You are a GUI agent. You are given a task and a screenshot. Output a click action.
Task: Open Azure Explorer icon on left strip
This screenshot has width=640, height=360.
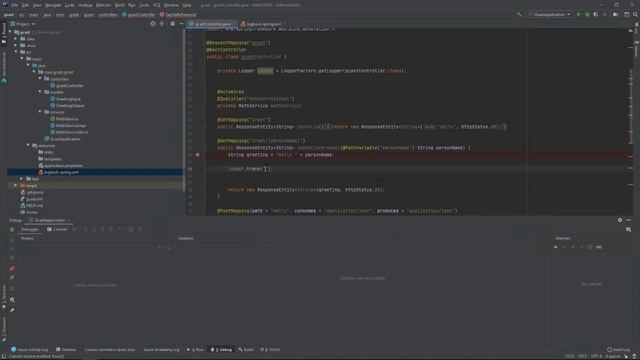tap(4, 81)
